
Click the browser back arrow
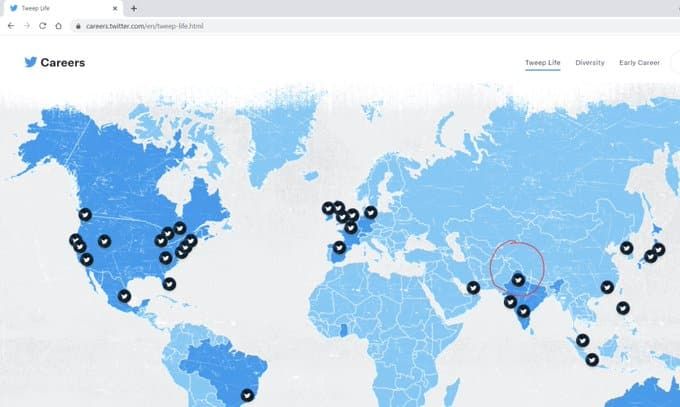11,24
